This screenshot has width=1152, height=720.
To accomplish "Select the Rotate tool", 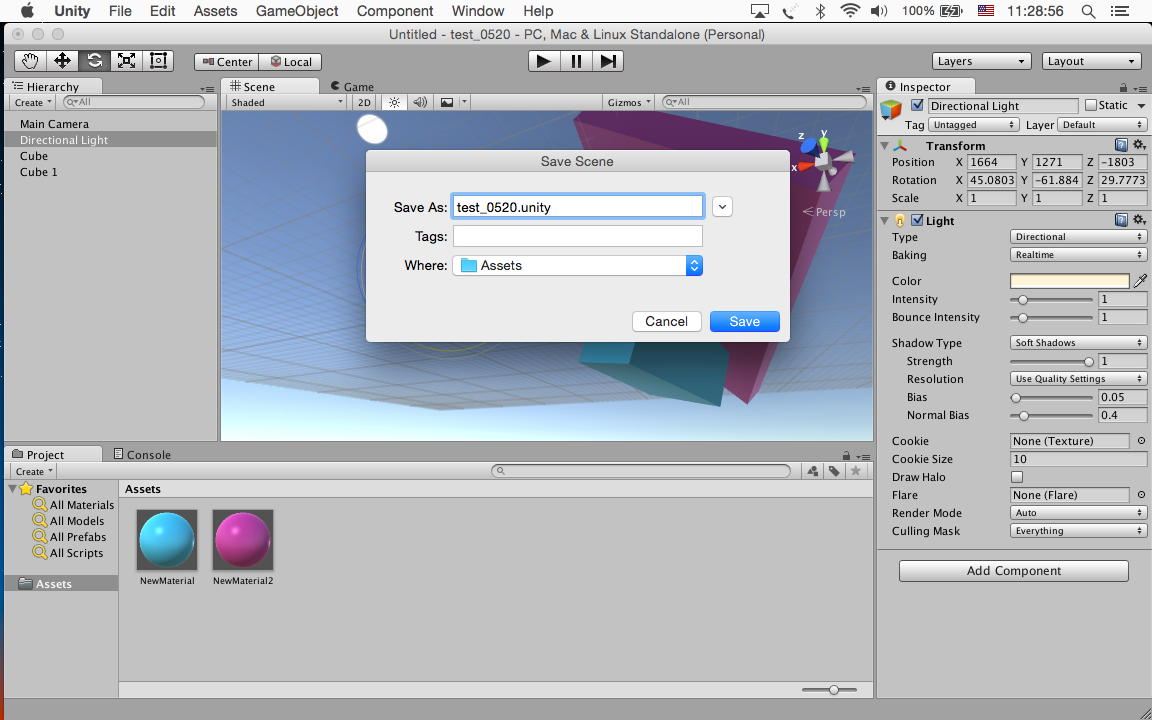I will click(94, 61).
